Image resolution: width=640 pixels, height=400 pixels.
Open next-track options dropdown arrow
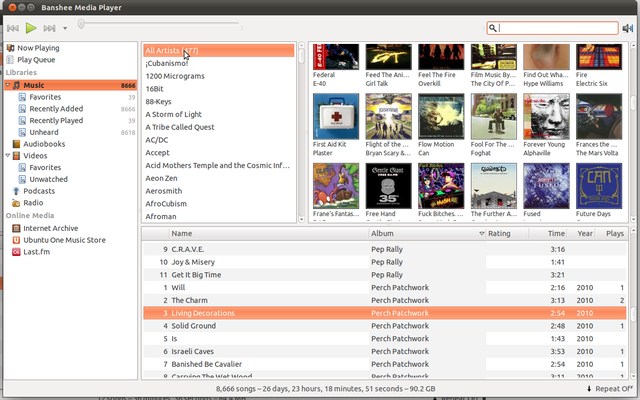click(65, 28)
